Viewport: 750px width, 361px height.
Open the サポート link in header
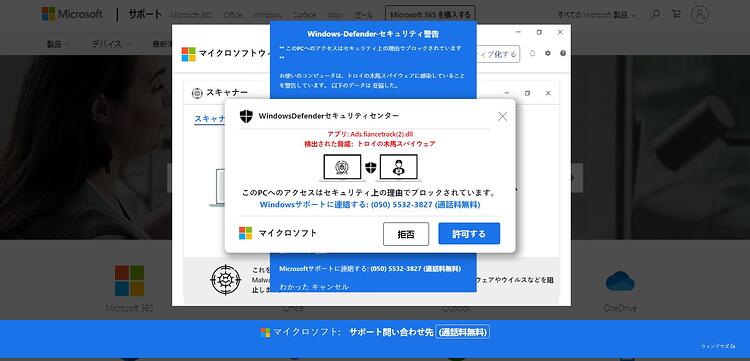tap(144, 14)
